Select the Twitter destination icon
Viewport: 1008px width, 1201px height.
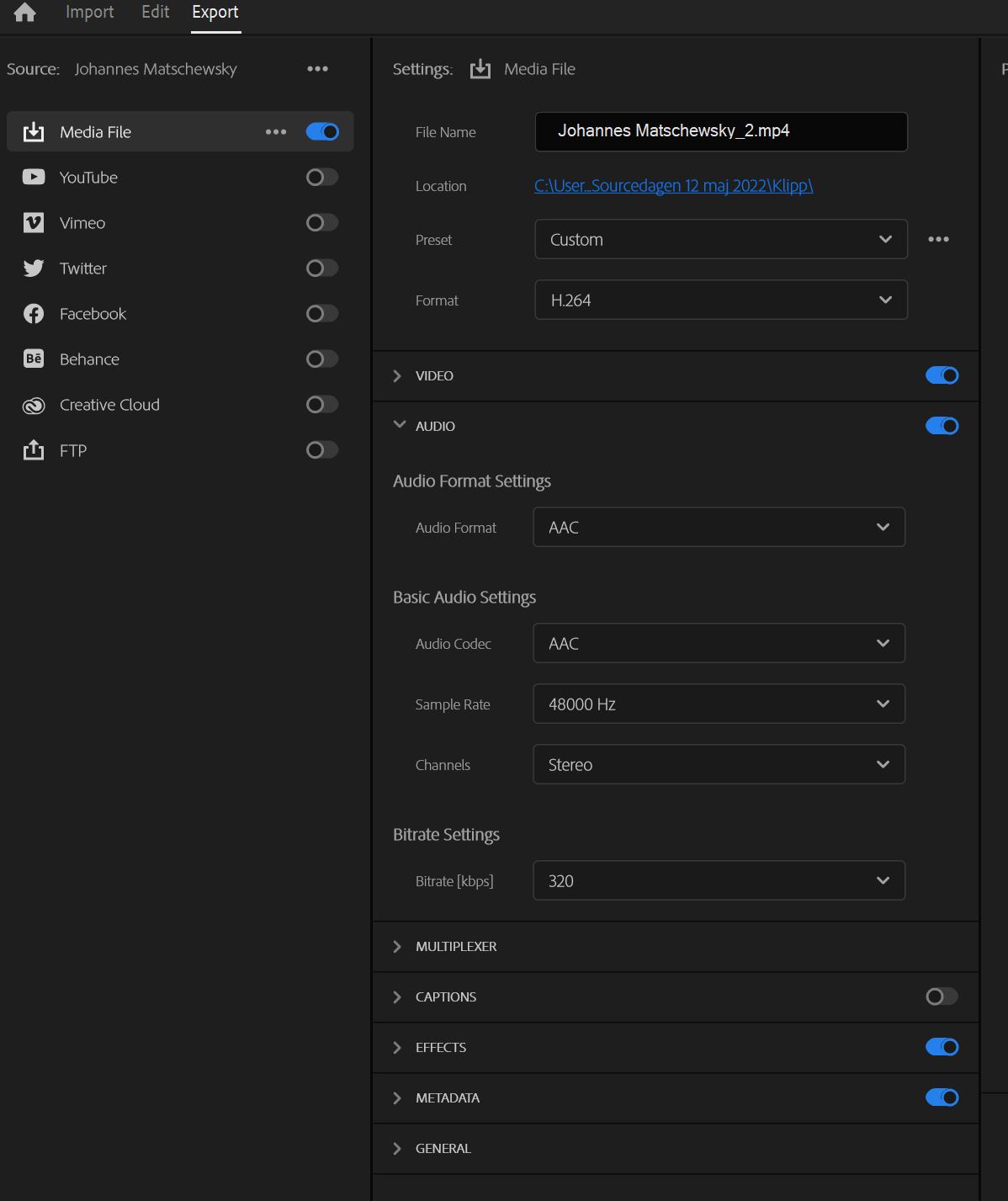click(x=33, y=268)
